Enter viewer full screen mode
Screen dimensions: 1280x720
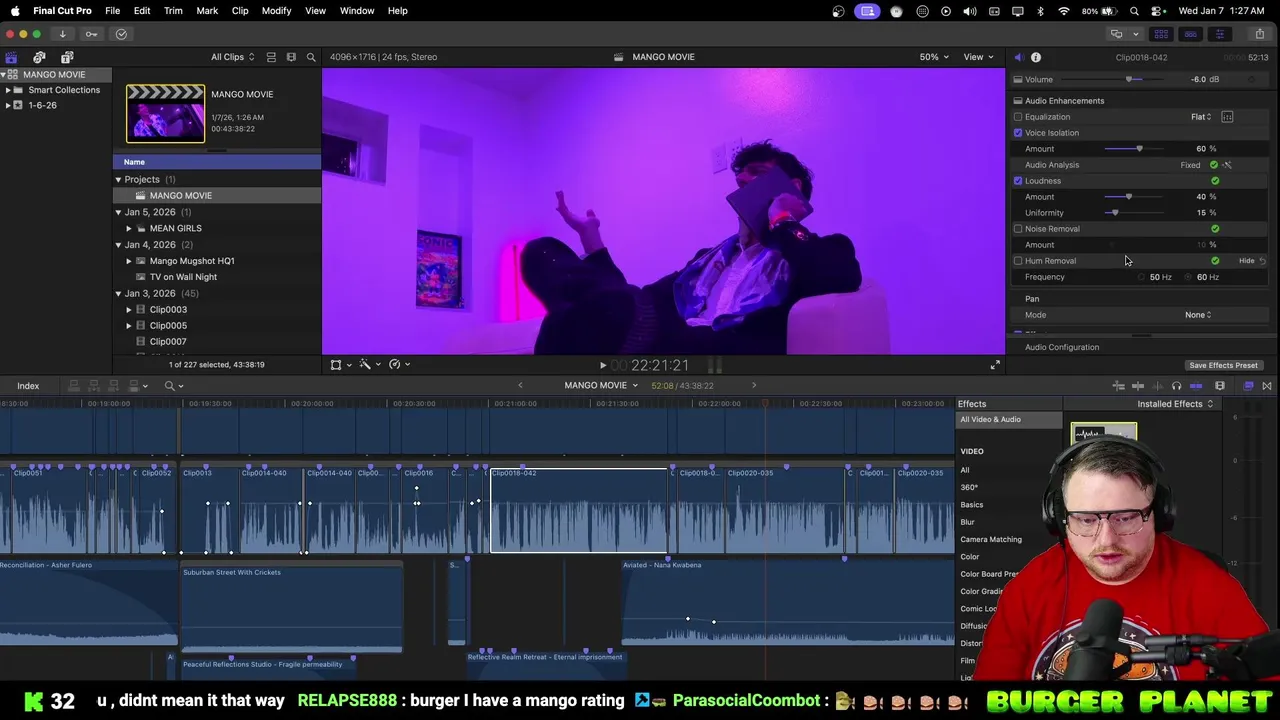(x=995, y=366)
